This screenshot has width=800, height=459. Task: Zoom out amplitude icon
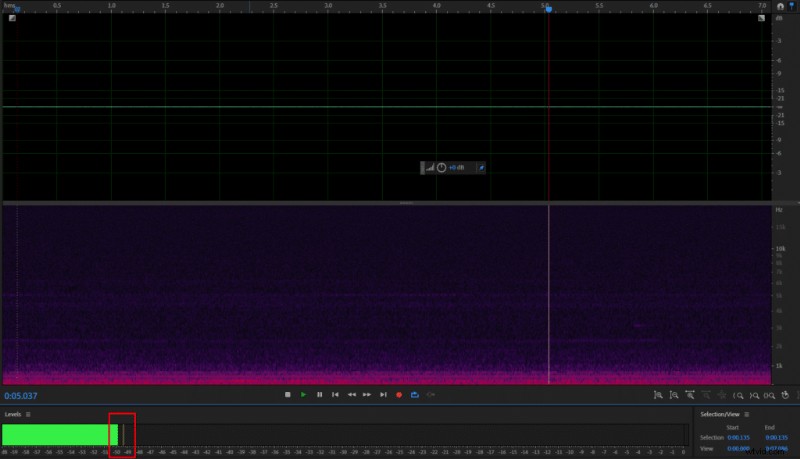(674, 395)
